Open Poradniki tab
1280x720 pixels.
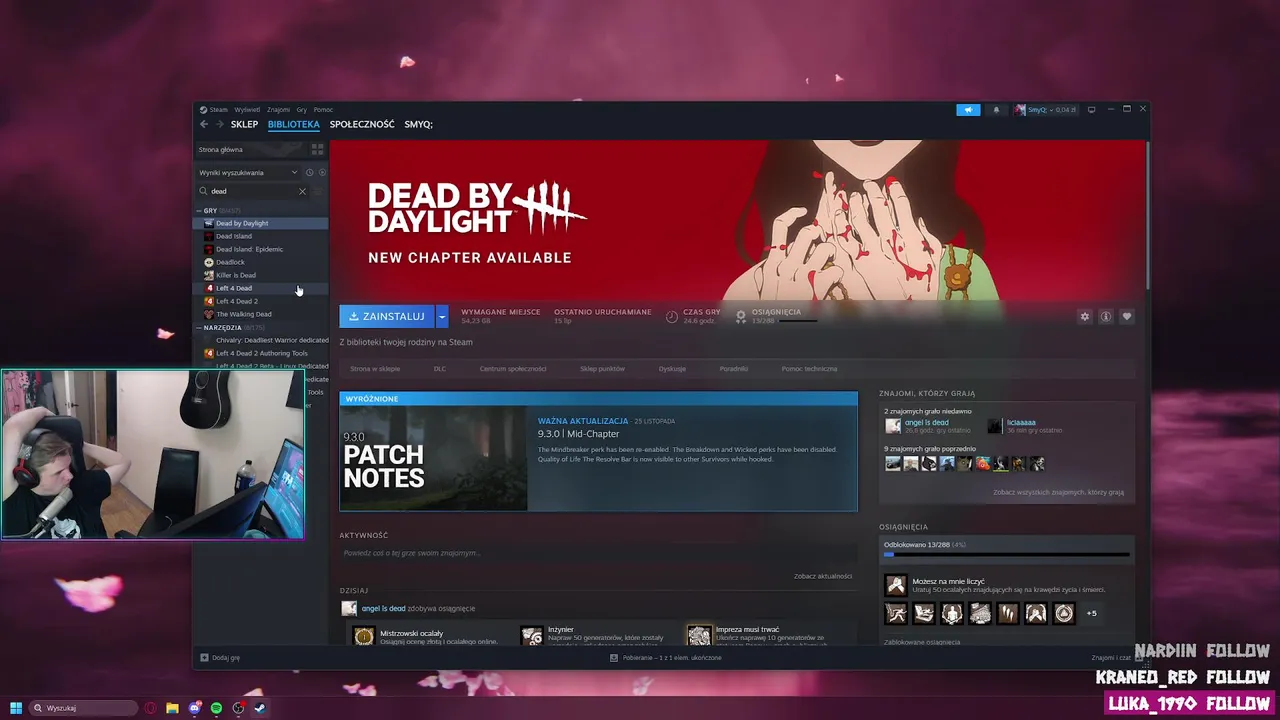[x=734, y=369]
